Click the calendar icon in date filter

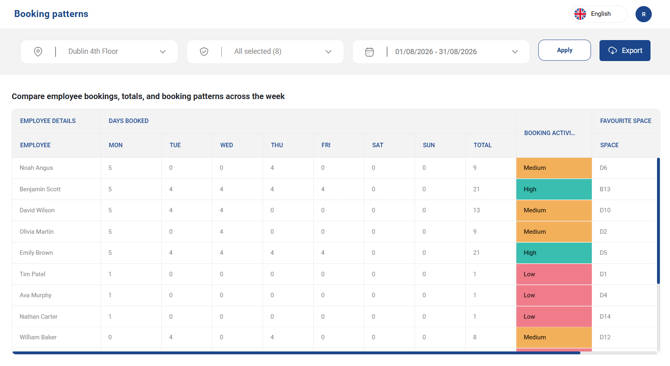click(369, 52)
